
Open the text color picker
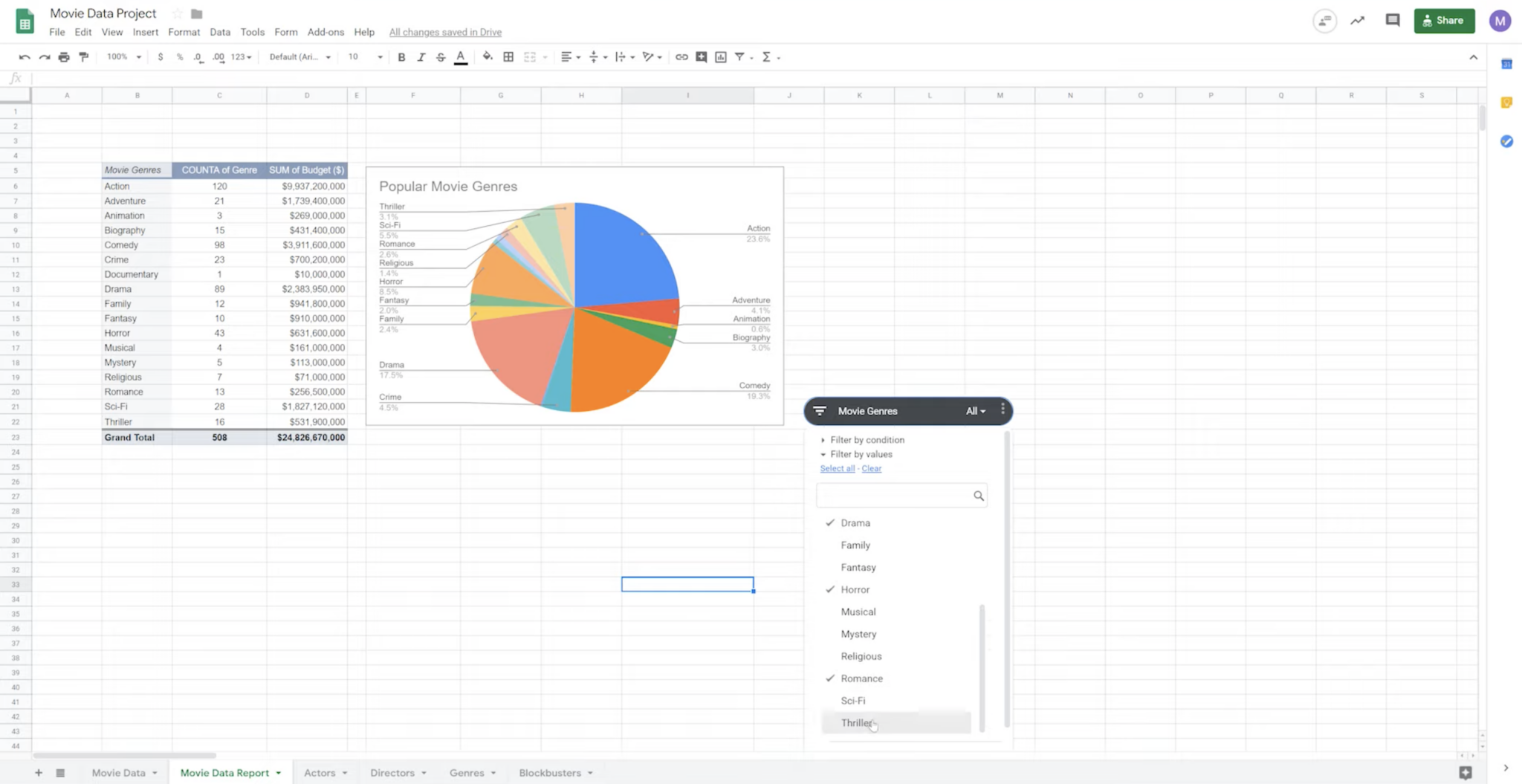[461, 56]
